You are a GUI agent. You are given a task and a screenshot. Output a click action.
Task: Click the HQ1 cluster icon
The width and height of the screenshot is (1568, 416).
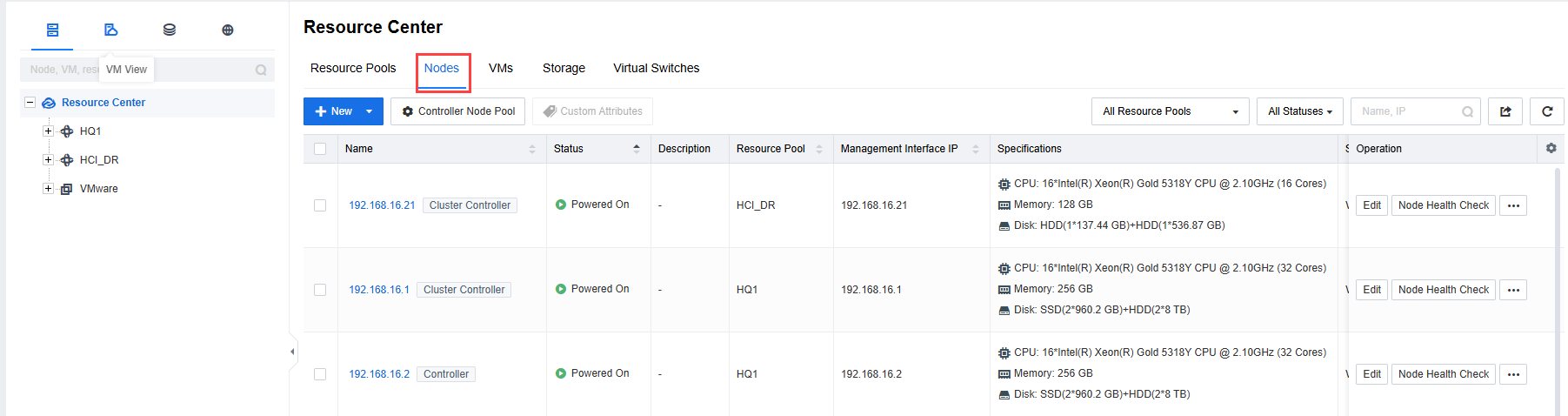67,131
